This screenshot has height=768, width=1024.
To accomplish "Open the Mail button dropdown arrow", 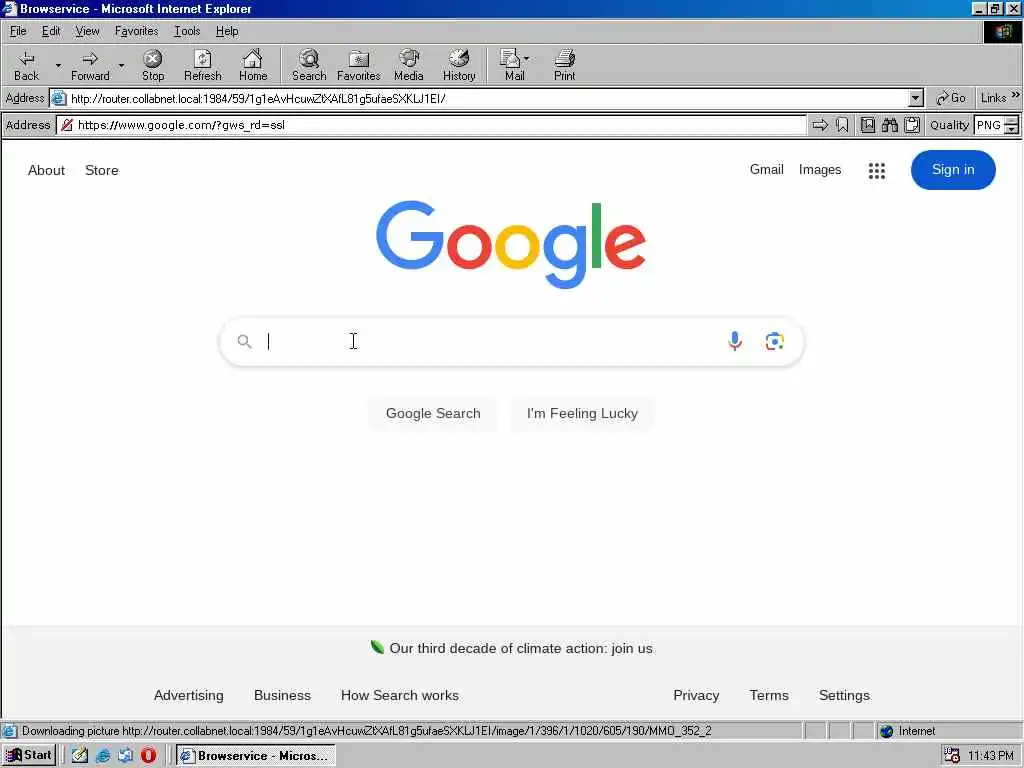I will [x=526, y=58].
